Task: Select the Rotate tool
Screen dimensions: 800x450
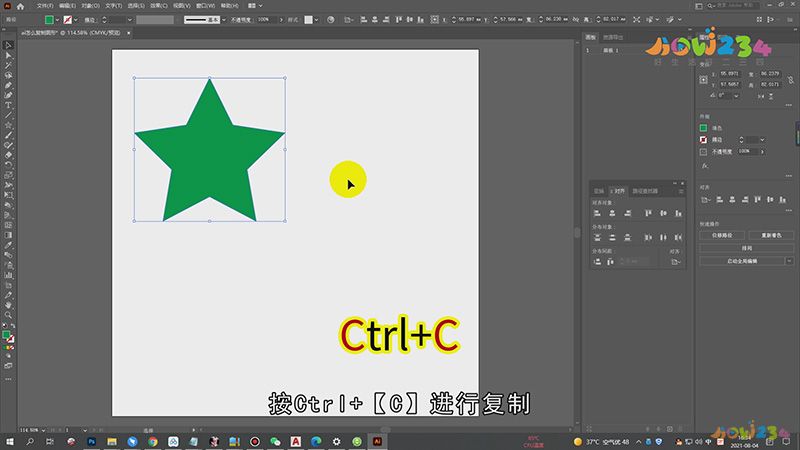Action: 8,165
